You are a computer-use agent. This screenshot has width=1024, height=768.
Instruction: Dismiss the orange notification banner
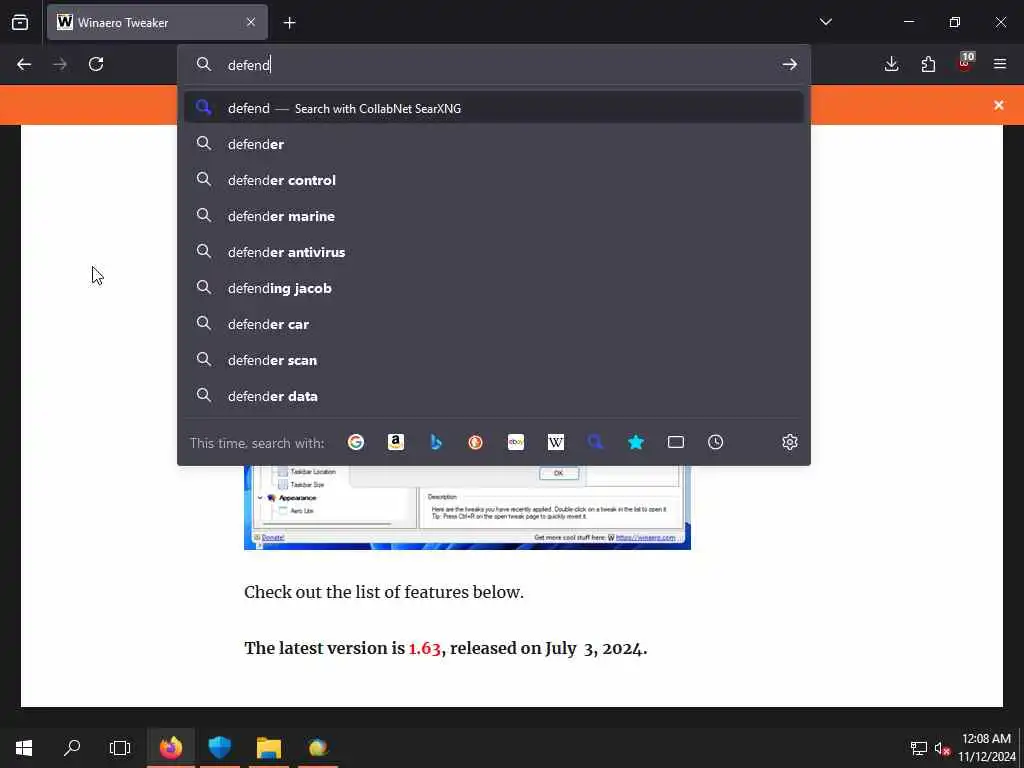tap(999, 105)
